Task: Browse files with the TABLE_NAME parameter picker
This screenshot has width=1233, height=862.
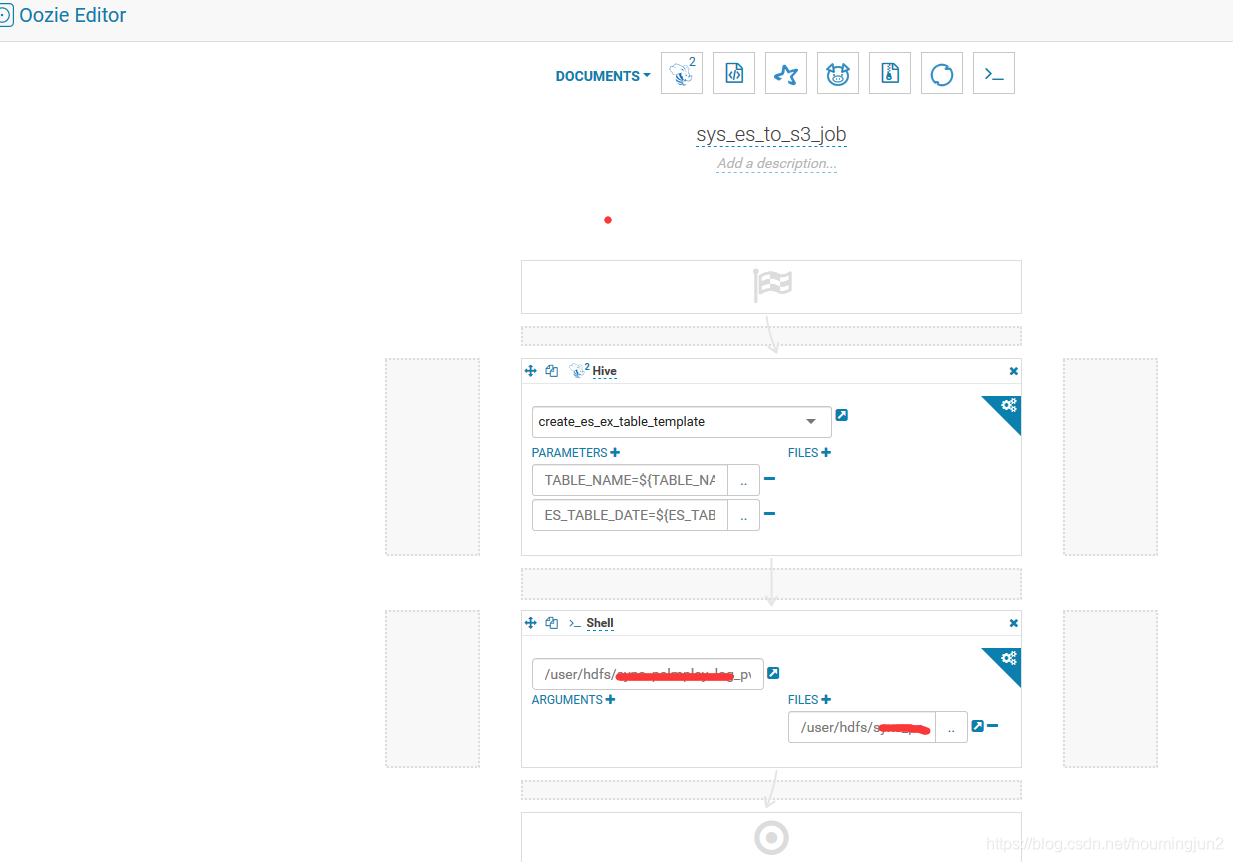Action: (x=743, y=480)
